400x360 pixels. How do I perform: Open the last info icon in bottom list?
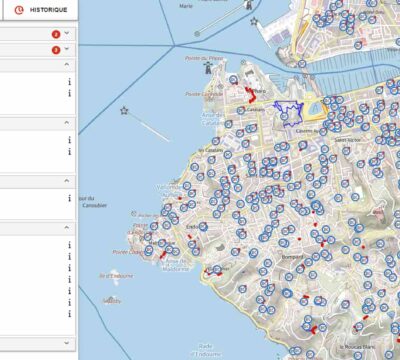[69, 314]
